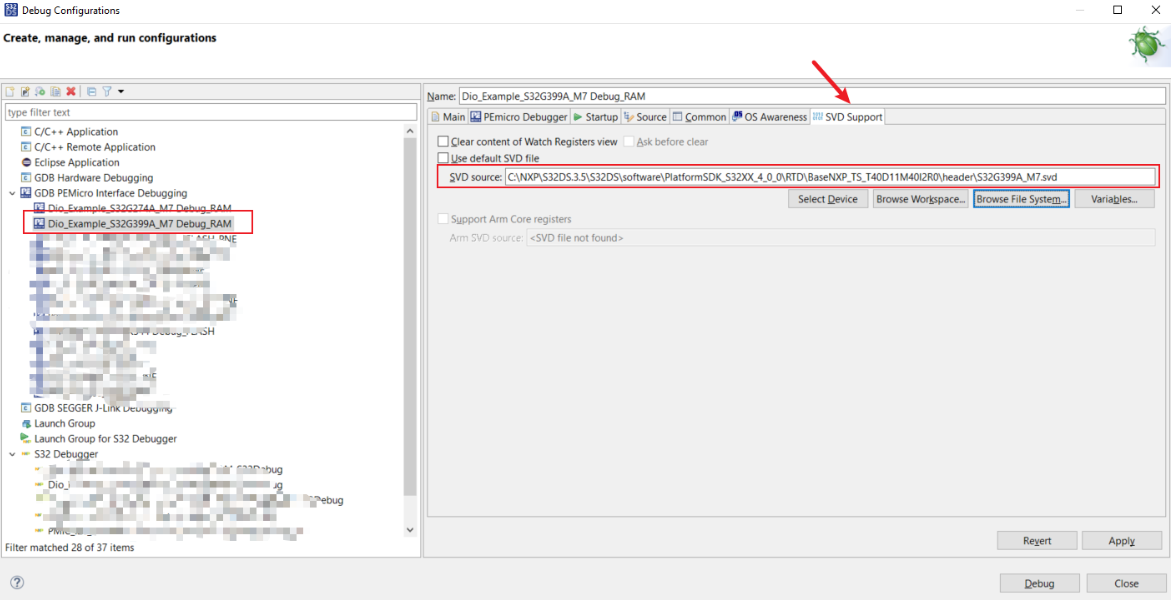Viewport: 1171px width, 600px height.
Task: Click GDB SEGGER J-Link Debugging icon
Action: coord(27,408)
